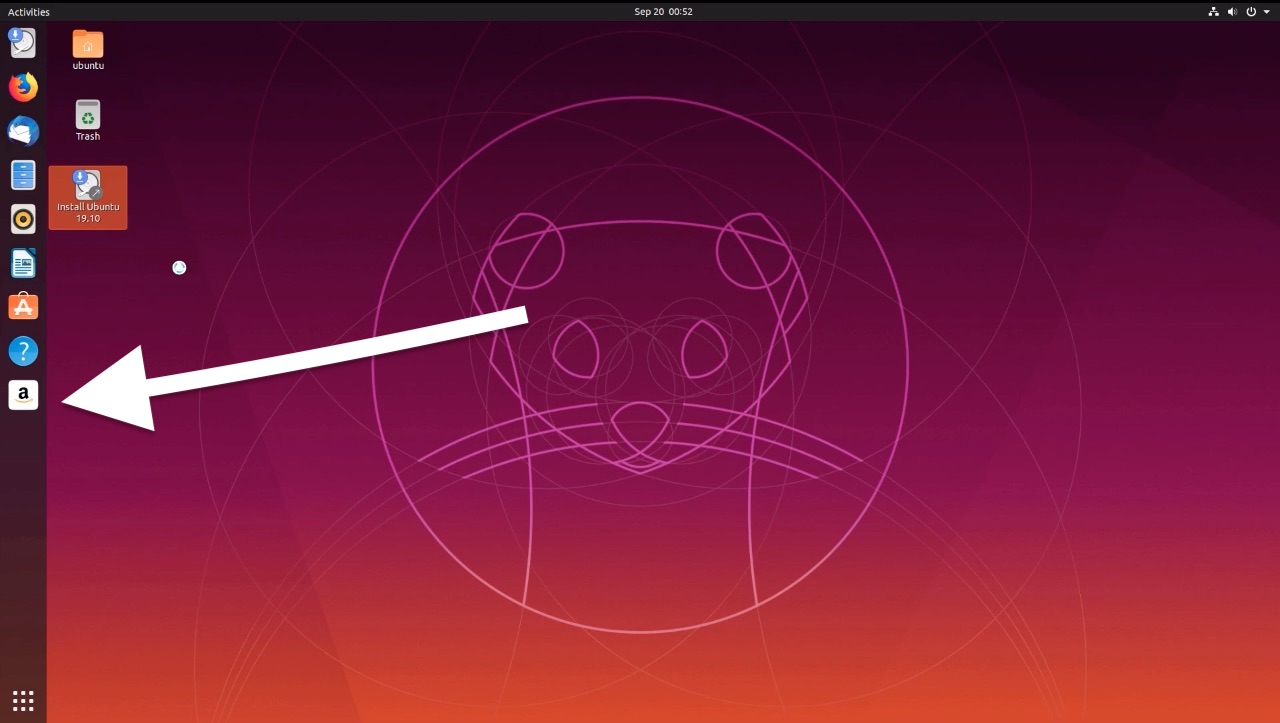Open the Files manager dock icon
The width and height of the screenshot is (1280, 723).
coord(23,175)
